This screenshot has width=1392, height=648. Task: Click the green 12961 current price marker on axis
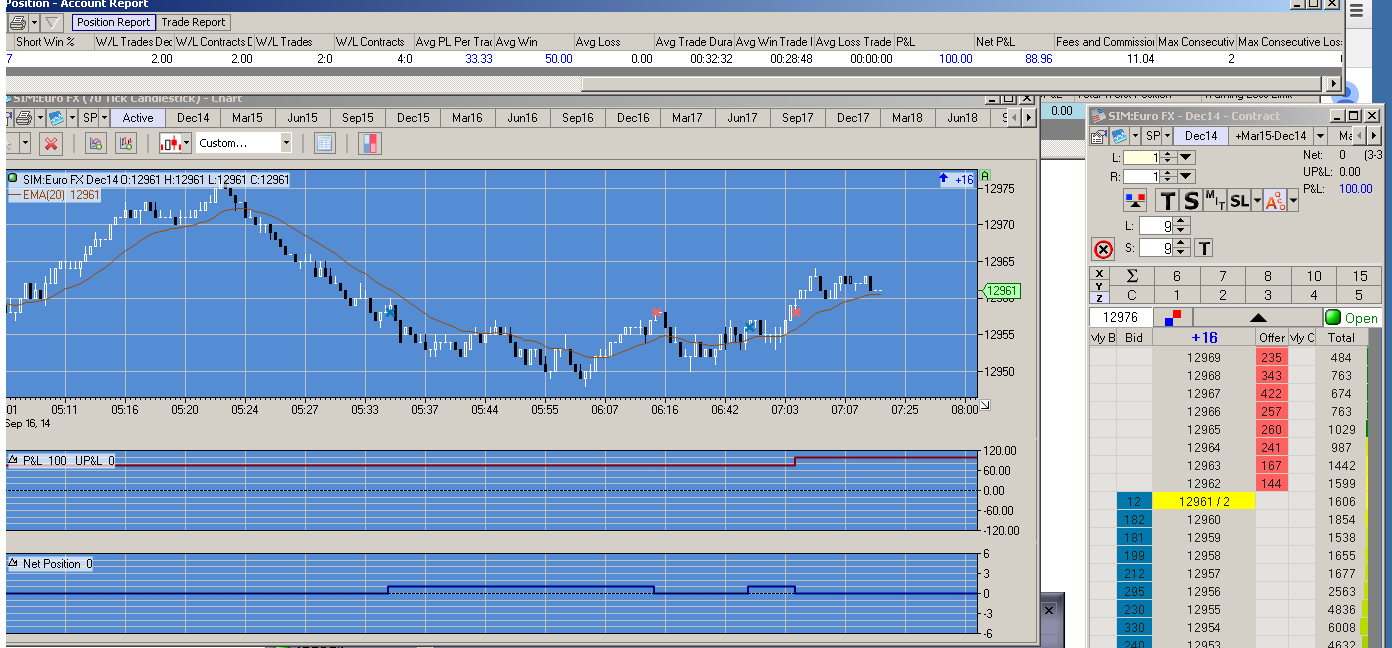(x=1001, y=292)
